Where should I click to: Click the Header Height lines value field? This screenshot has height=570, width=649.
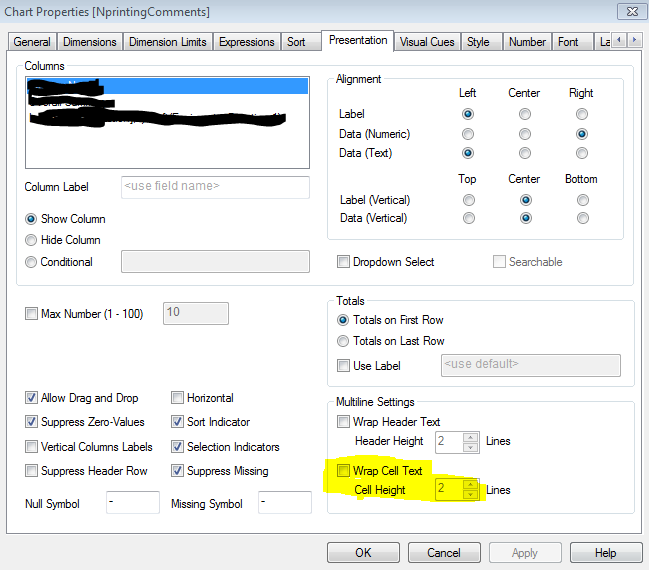(449, 442)
